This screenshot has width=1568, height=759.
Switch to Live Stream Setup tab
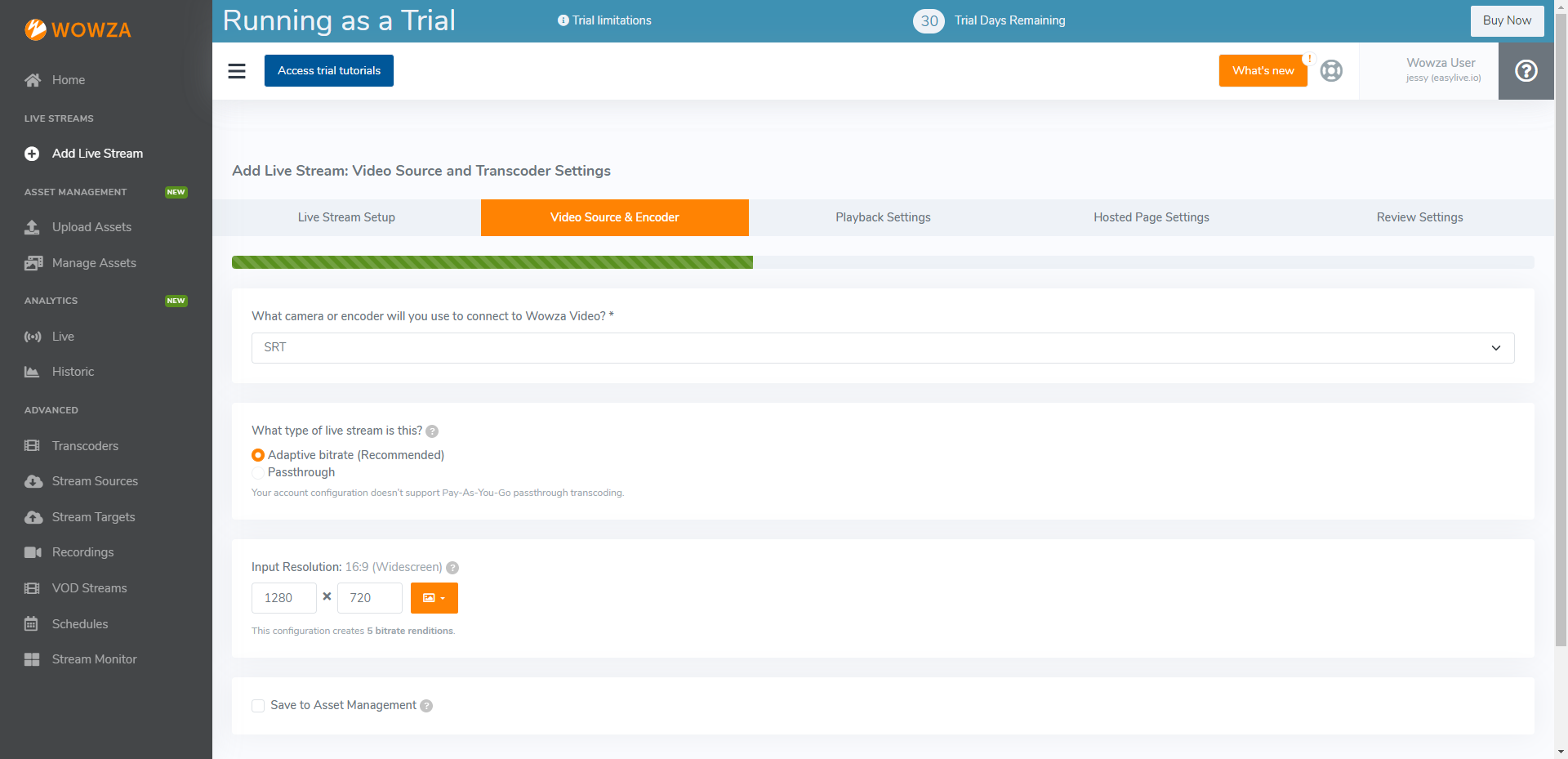[346, 217]
